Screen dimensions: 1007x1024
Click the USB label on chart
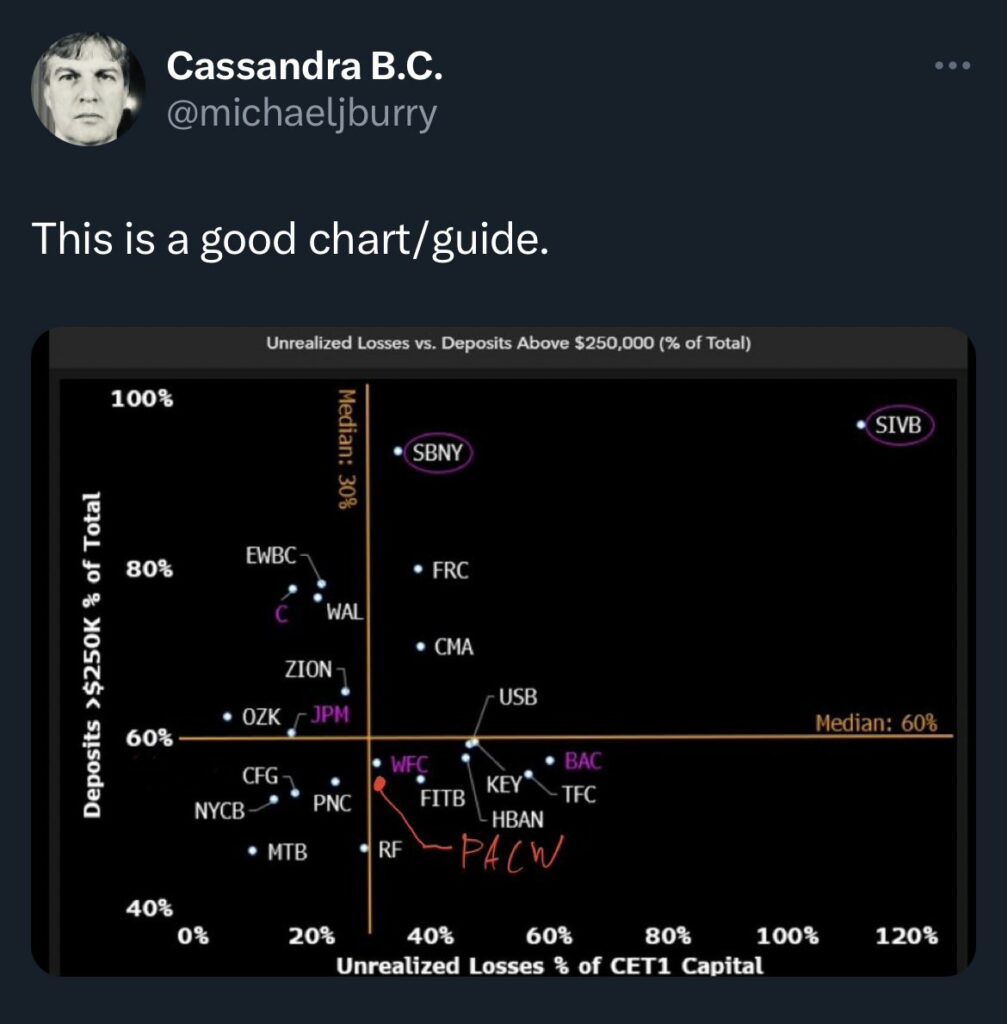pos(517,697)
